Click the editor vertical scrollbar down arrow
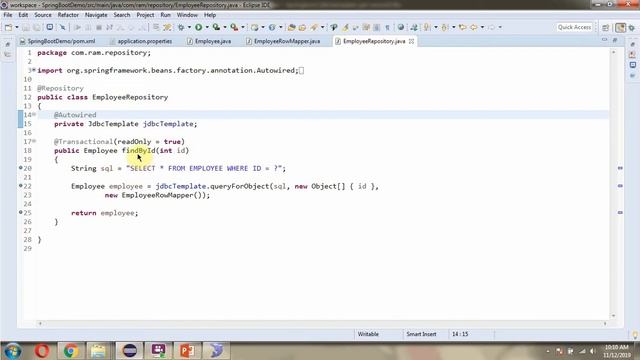Screen dimensions: 640x360 [613, 316]
